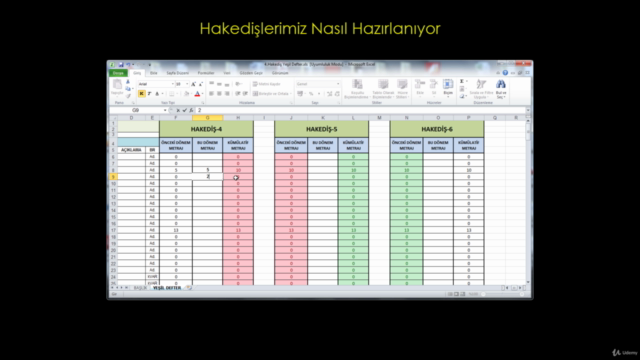Open the Dosya file tab
The height and width of the screenshot is (360, 640).
tap(118, 73)
